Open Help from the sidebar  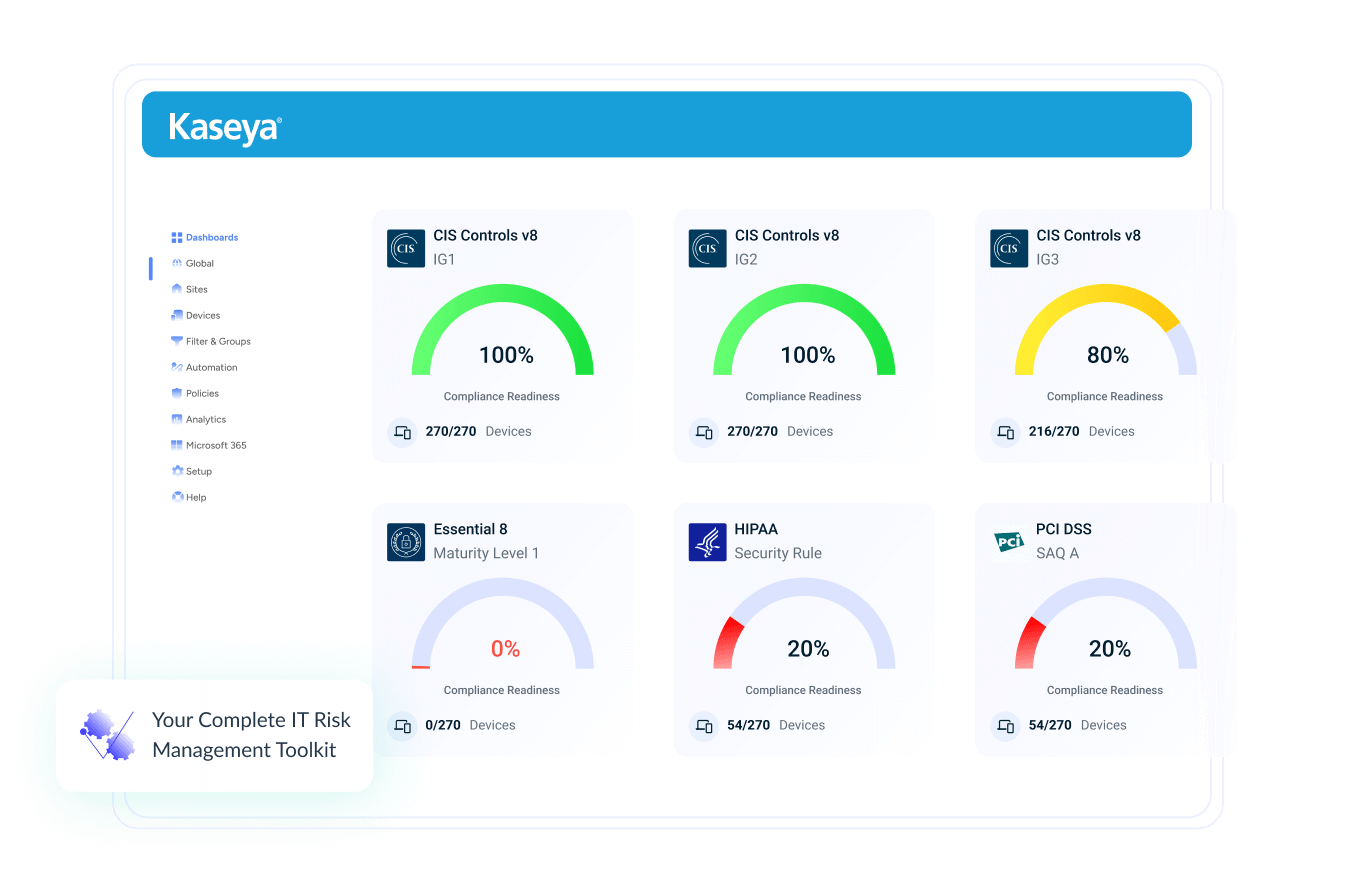coord(189,498)
